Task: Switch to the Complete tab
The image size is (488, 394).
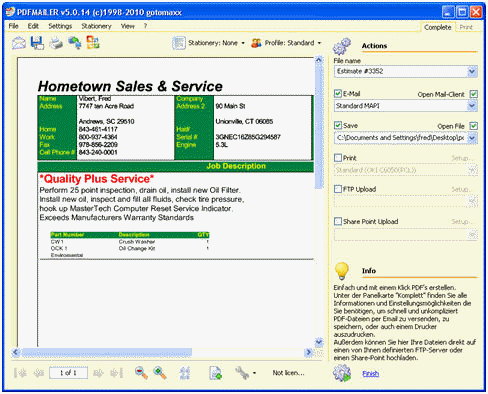Action: click(438, 27)
